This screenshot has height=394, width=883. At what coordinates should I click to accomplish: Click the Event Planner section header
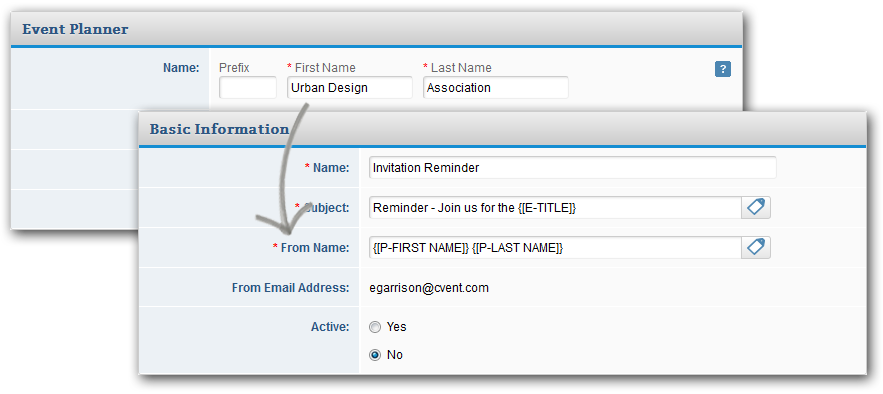pos(75,29)
